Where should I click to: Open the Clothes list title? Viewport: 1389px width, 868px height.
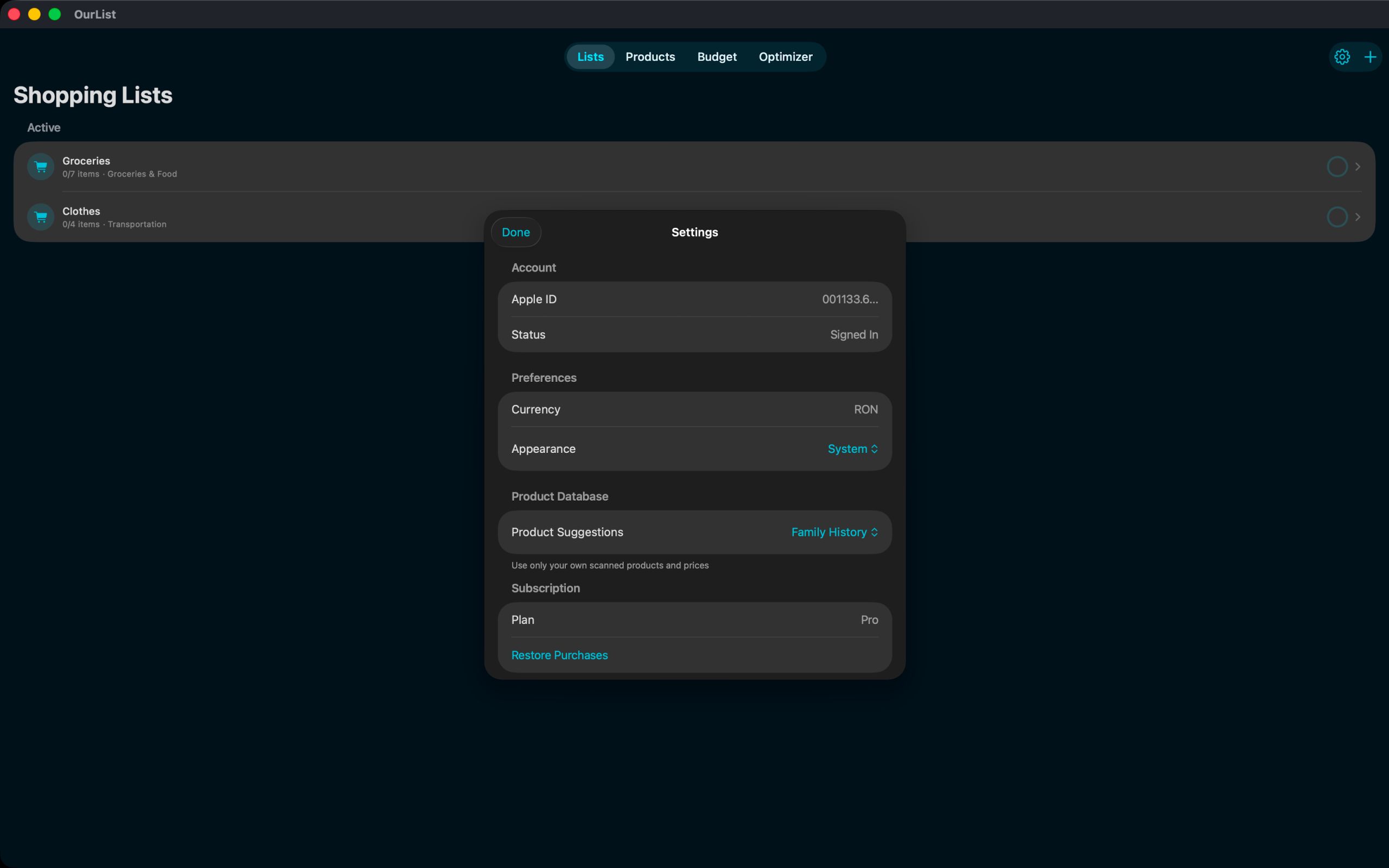tap(81, 211)
